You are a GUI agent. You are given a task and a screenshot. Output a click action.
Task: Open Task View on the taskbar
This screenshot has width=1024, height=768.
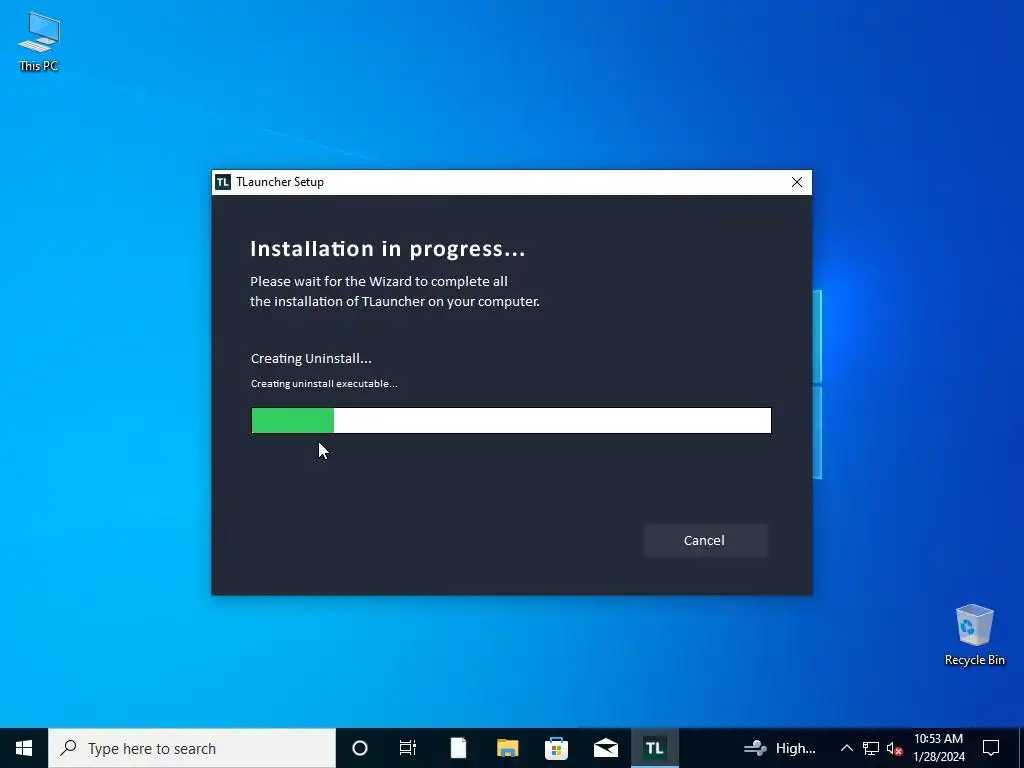click(x=408, y=748)
